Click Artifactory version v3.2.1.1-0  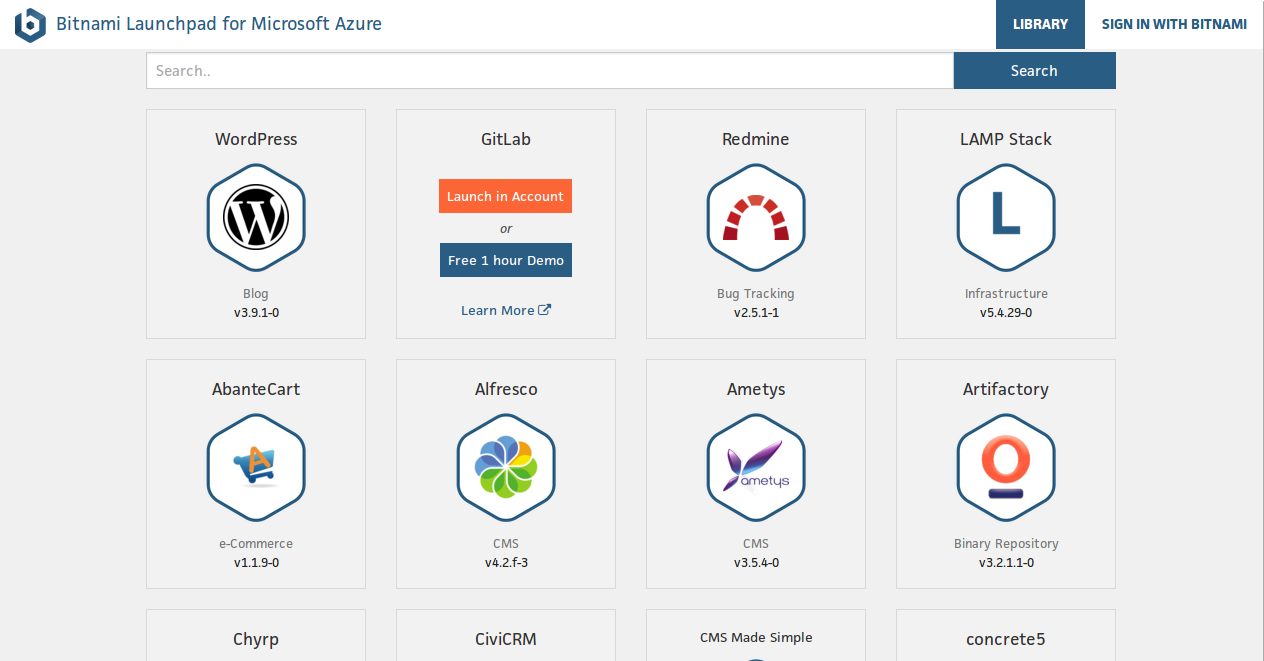pos(1006,563)
